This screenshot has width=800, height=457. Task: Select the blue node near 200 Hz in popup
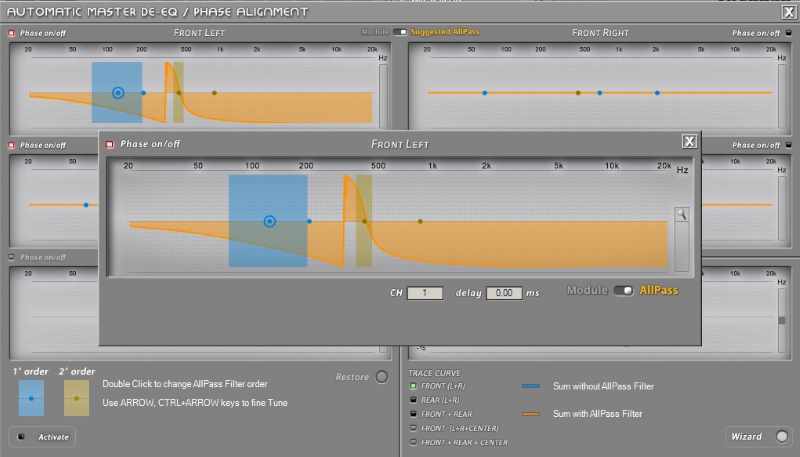[309, 221]
